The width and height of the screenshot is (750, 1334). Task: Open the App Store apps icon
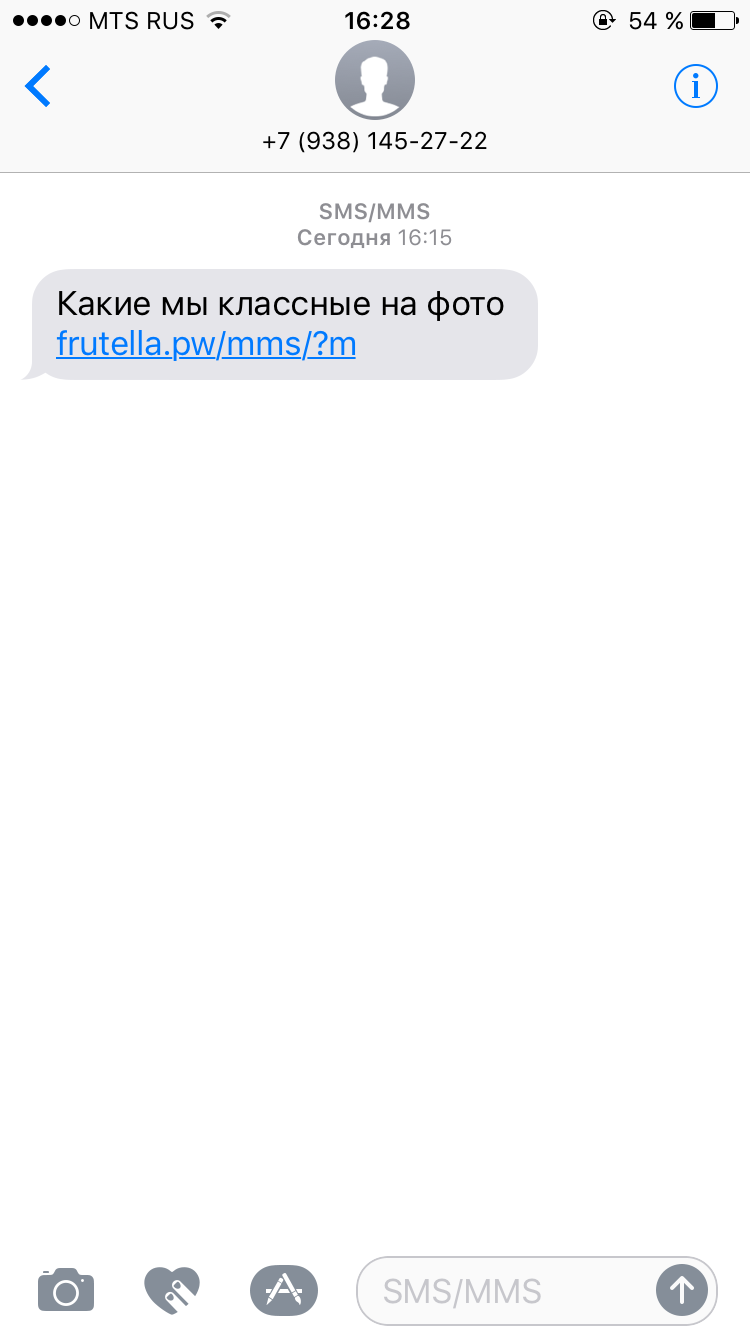[284, 1290]
